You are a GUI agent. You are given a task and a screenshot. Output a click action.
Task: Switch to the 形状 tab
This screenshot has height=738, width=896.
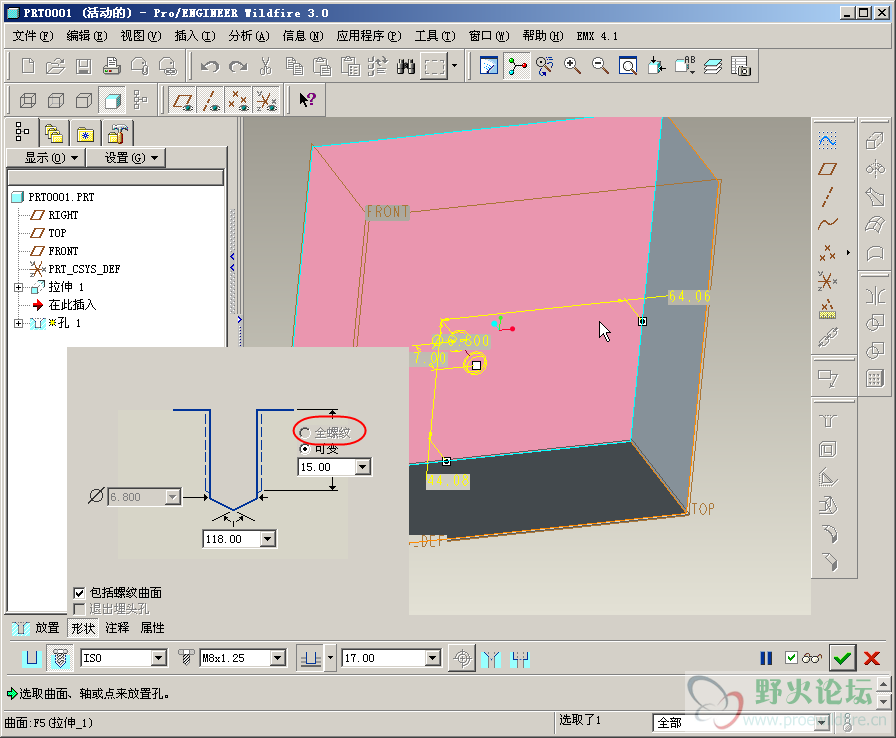[83, 628]
